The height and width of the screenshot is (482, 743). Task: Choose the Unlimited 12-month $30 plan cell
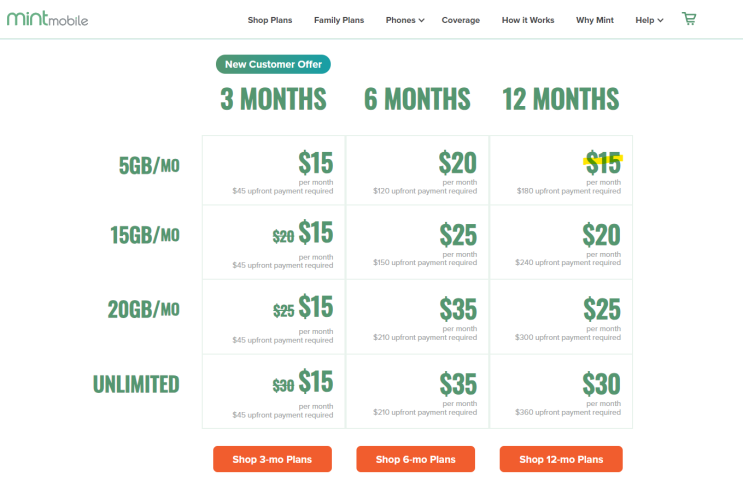[x=561, y=391]
